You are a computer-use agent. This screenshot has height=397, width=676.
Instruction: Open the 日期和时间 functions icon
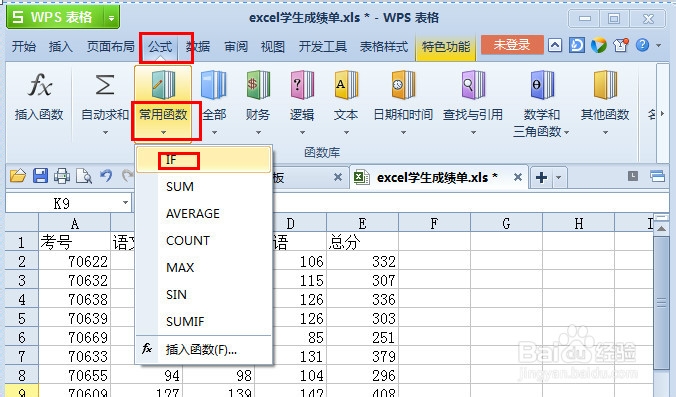pos(403,85)
